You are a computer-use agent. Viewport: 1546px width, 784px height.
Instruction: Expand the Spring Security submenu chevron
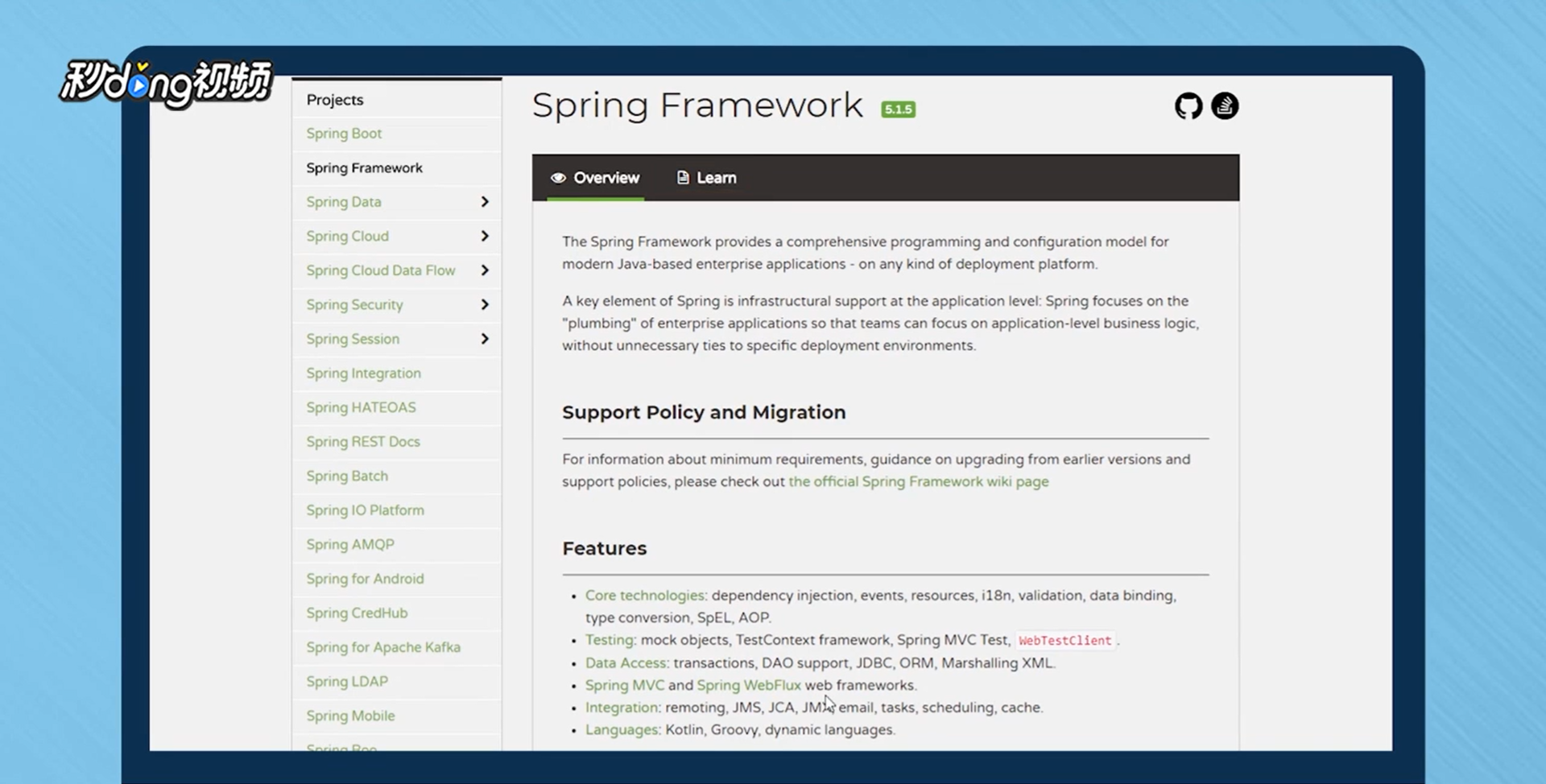[x=485, y=304]
